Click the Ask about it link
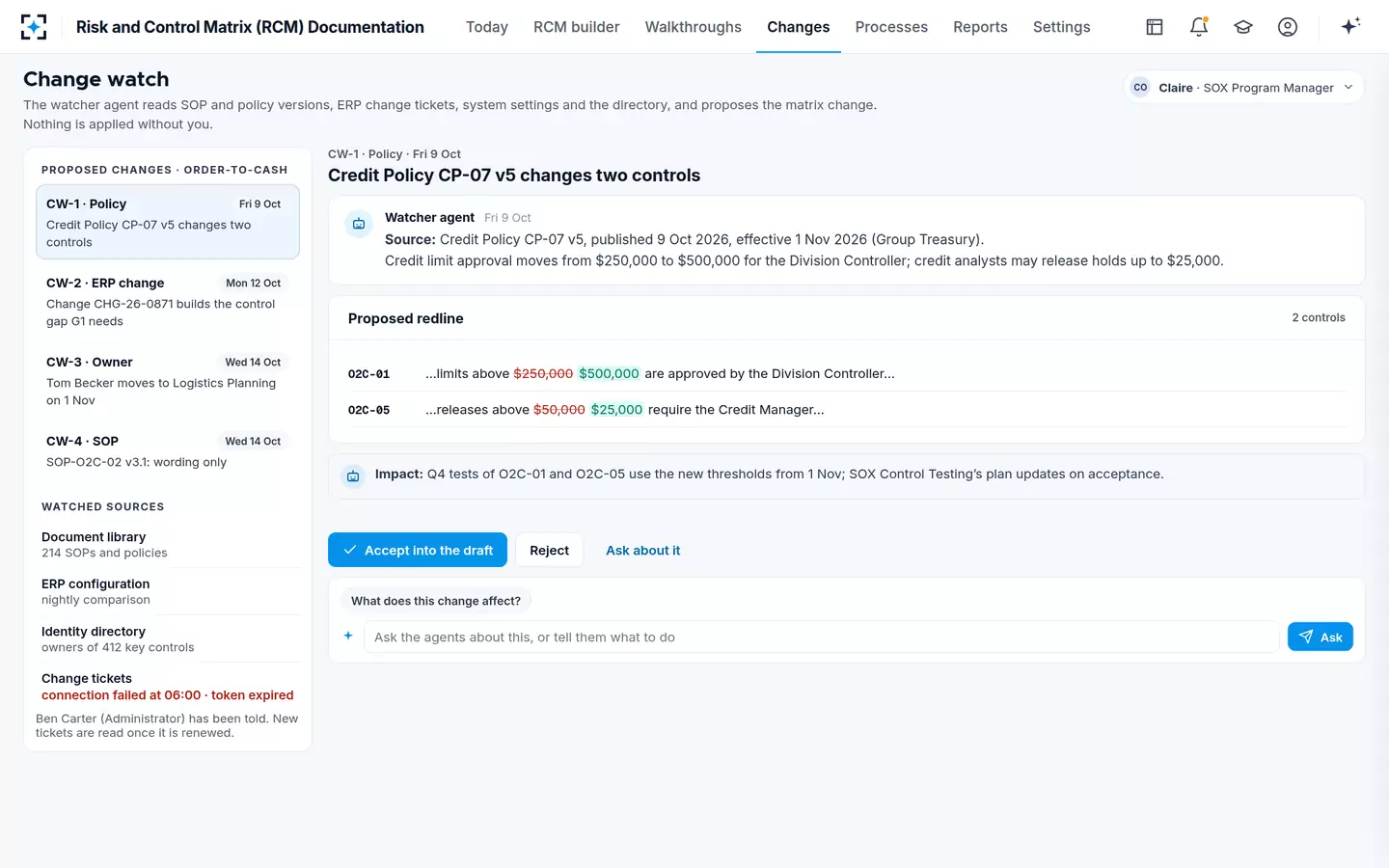The width and height of the screenshot is (1389, 868). (643, 551)
